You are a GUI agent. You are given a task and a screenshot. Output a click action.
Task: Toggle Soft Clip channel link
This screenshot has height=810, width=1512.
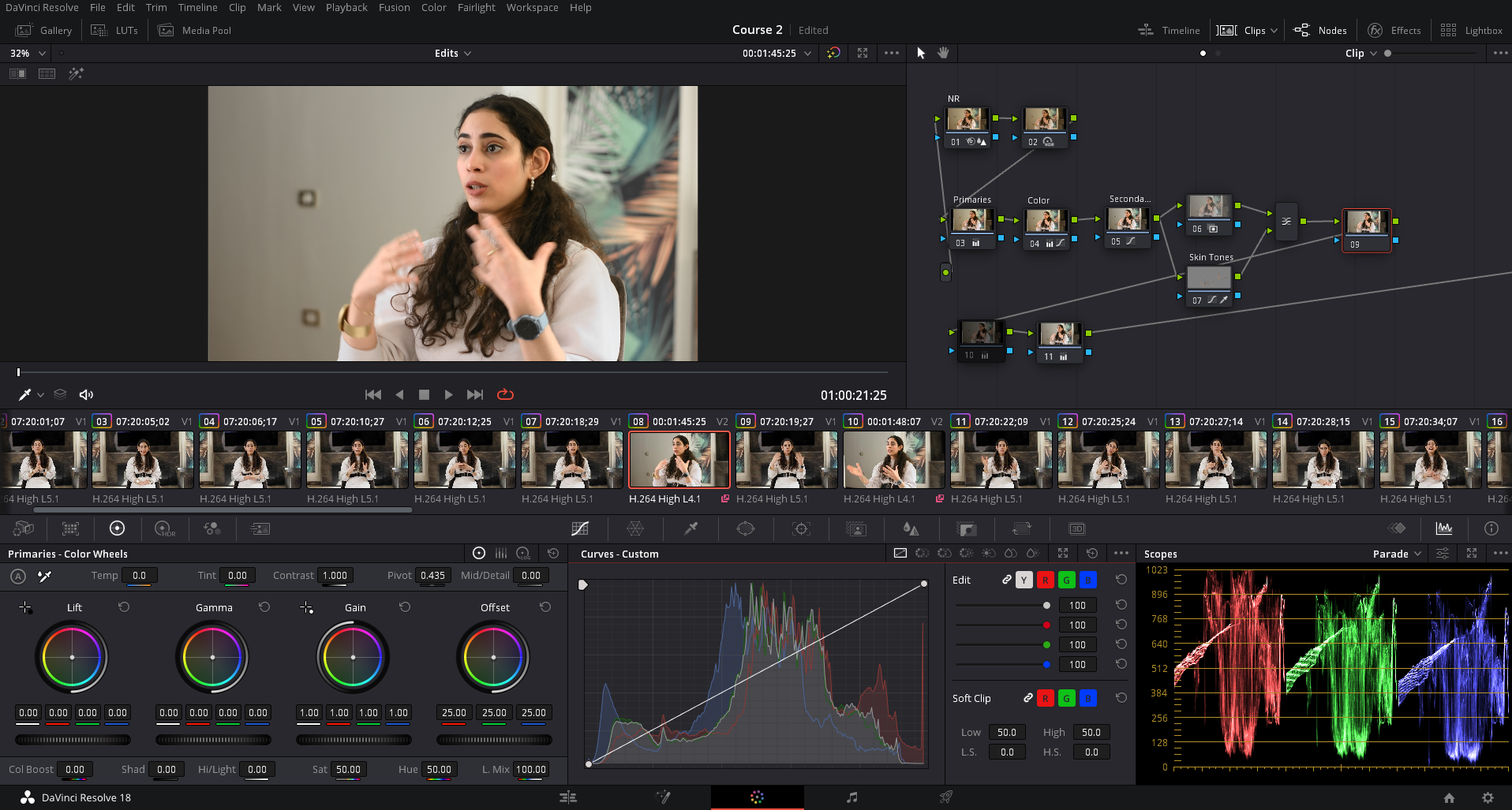click(x=1027, y=698)
